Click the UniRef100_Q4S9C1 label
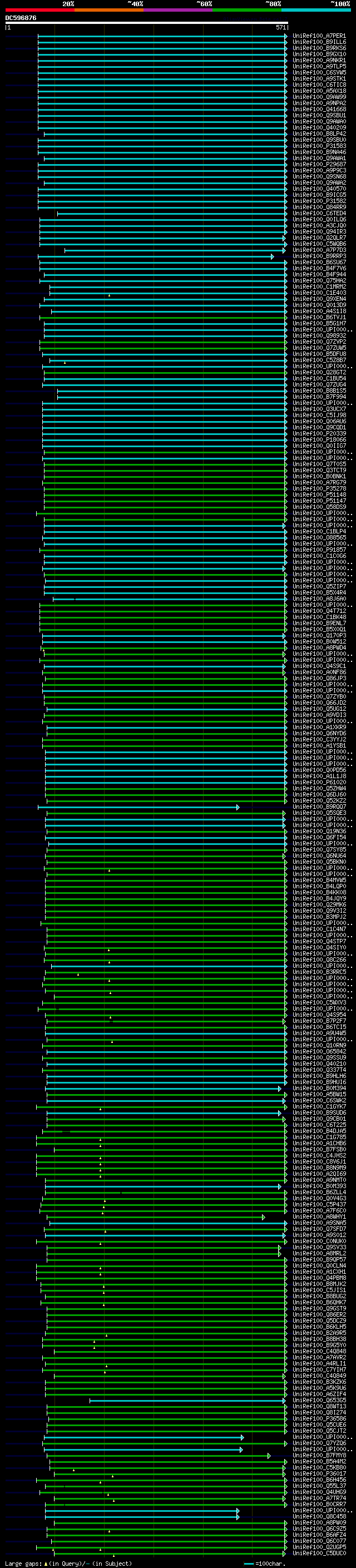This screenshot has width=356, height=1568. (x=319, y=666)
